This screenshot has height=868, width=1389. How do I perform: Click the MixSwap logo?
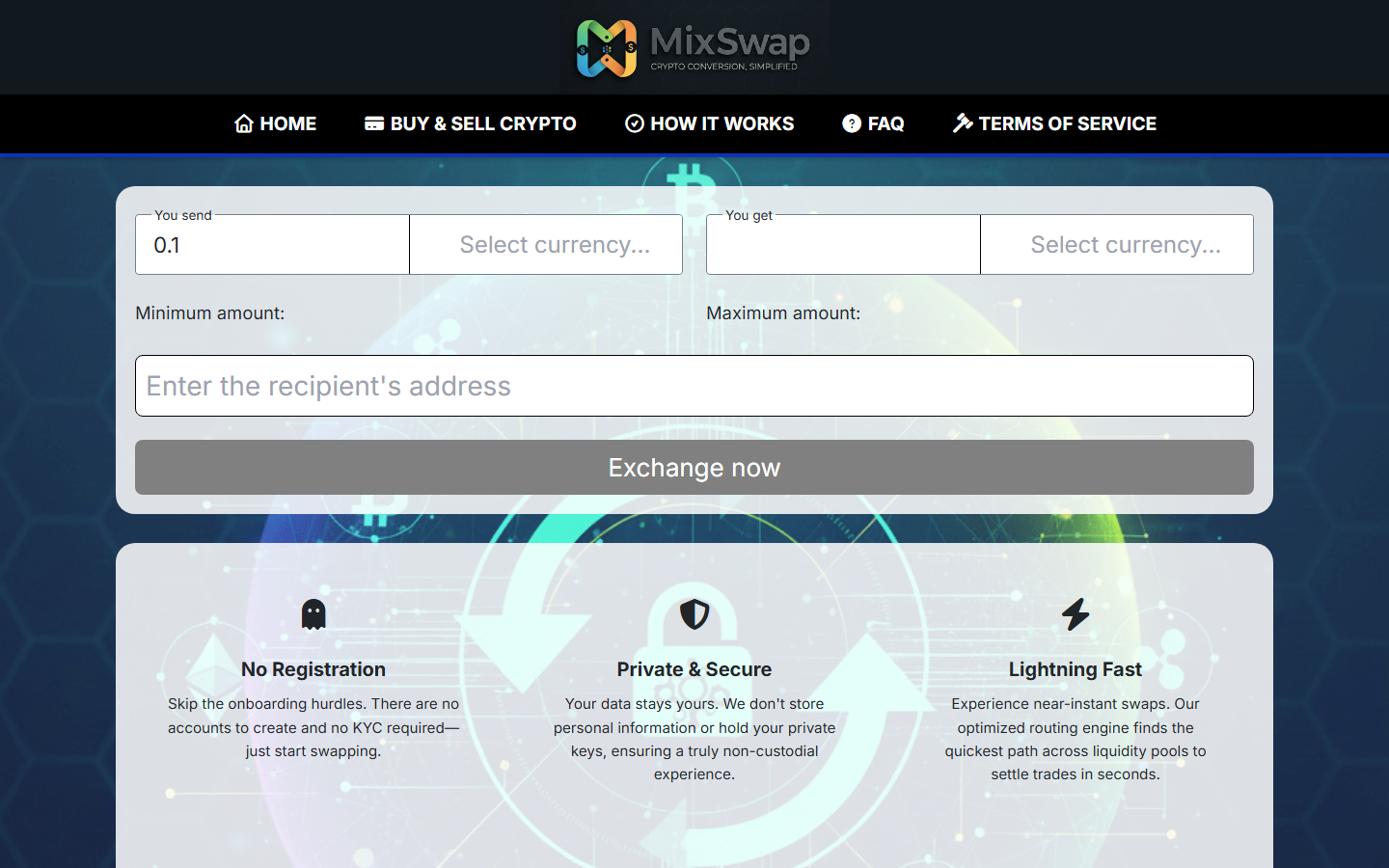[694, 47]
